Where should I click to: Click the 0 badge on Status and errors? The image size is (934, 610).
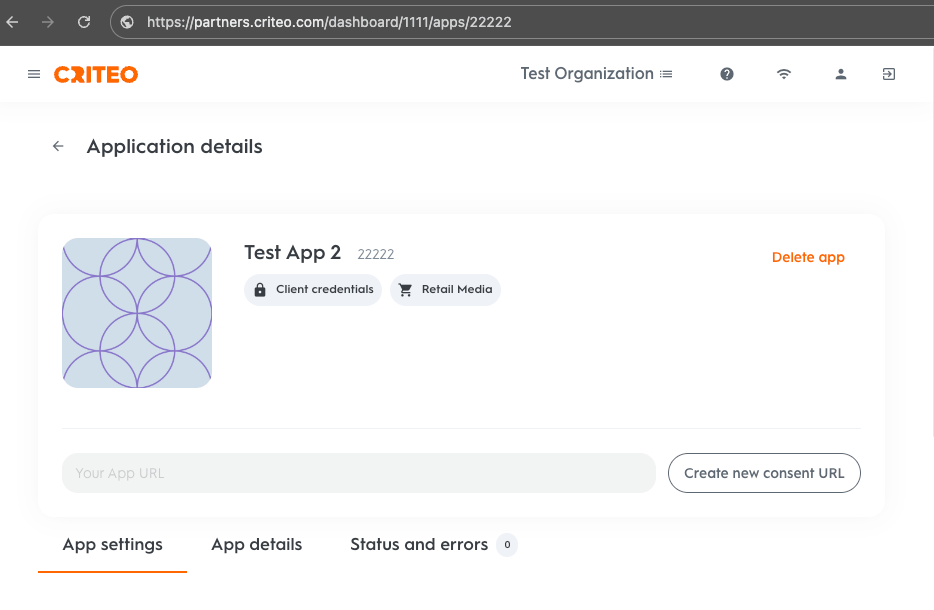point(507,544)
